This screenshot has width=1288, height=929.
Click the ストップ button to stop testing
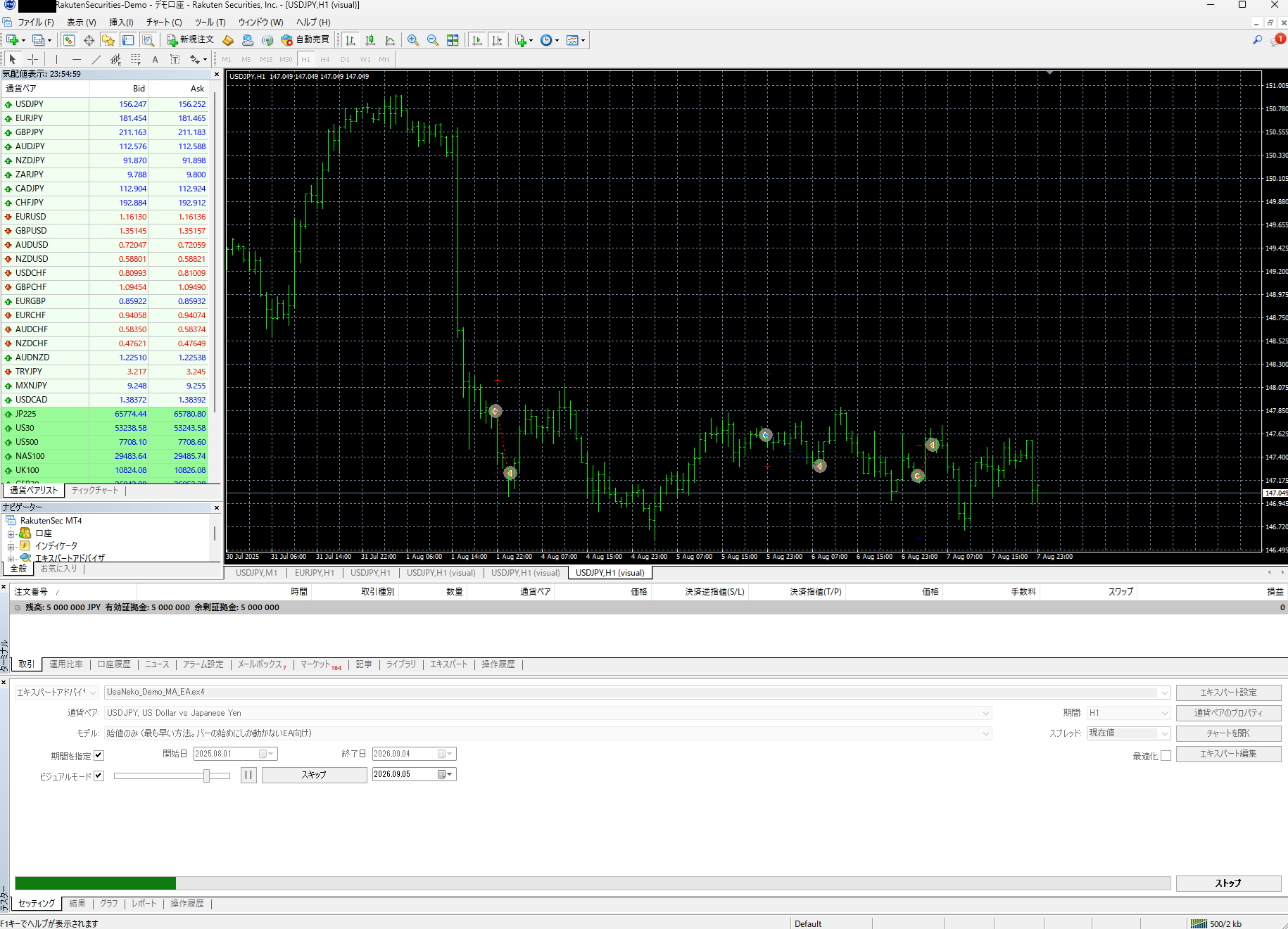(x=1228, y=883)
